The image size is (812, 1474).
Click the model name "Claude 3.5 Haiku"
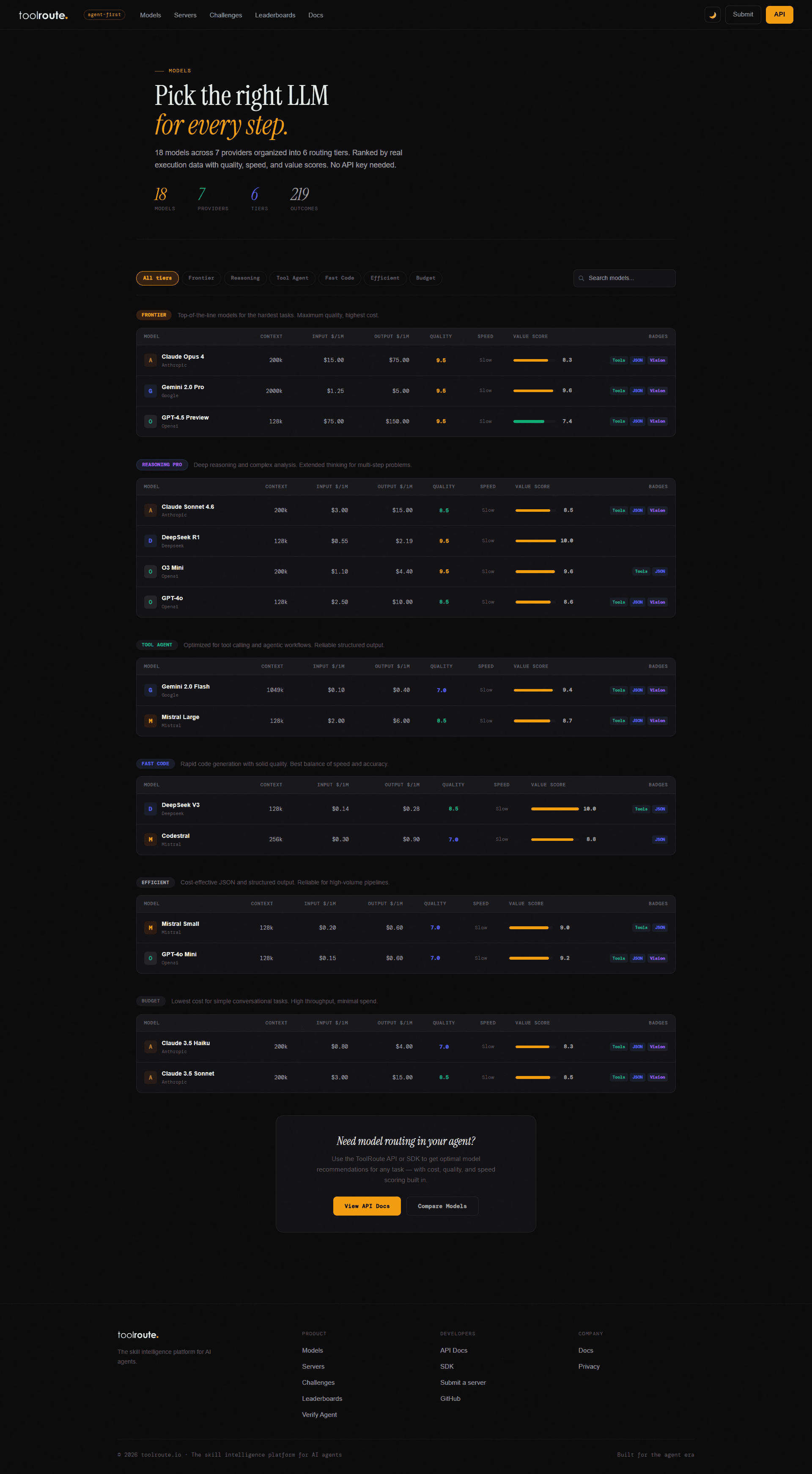(x=185, y=1043)
